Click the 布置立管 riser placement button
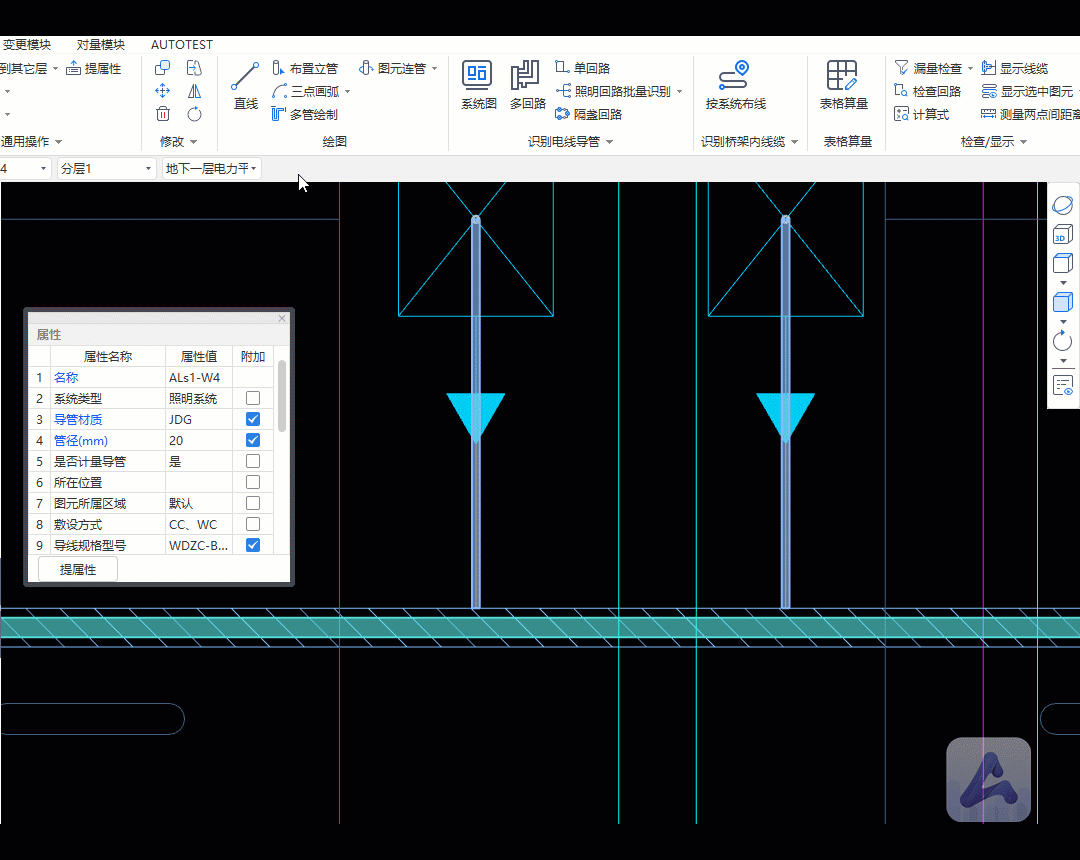This screenshot has width=1080, height=860. click(x=305, y=69)
